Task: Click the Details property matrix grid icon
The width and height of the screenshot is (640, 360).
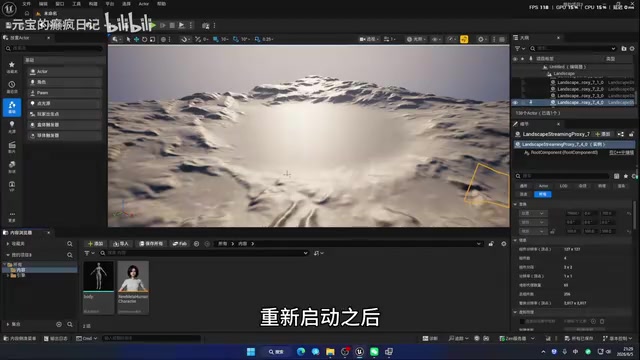Action: tap(616, 176)
